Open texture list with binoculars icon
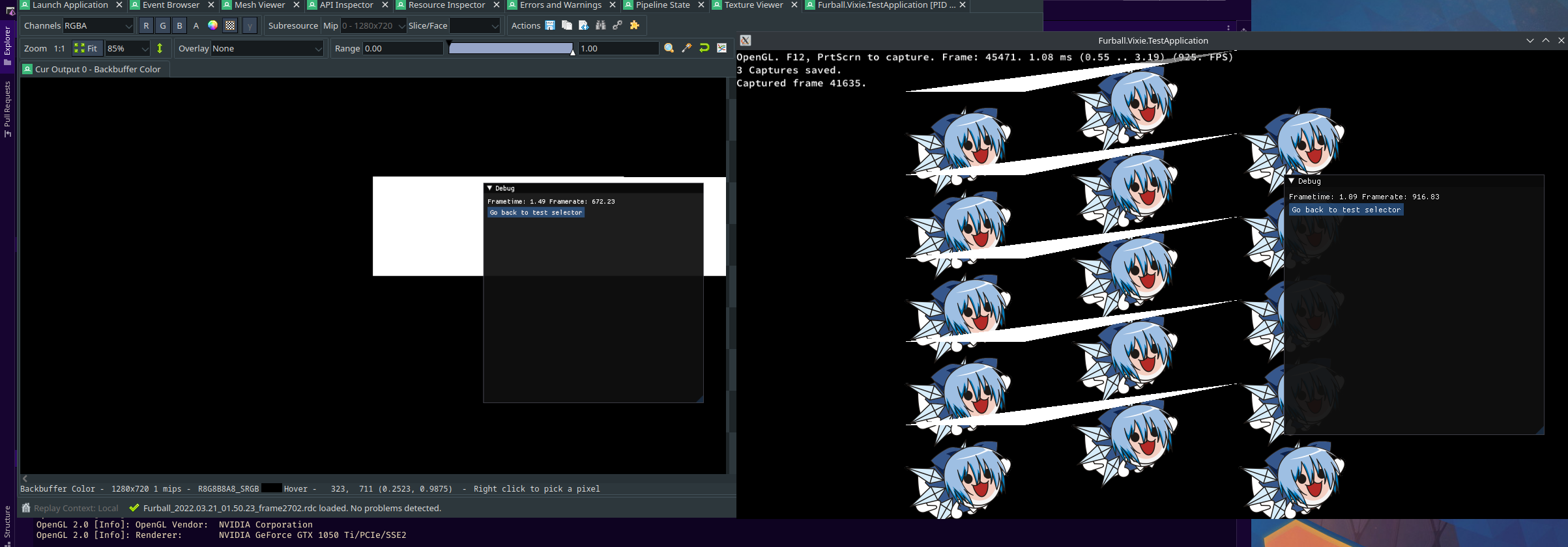The image size is (1568, 547). click(600, 25)
